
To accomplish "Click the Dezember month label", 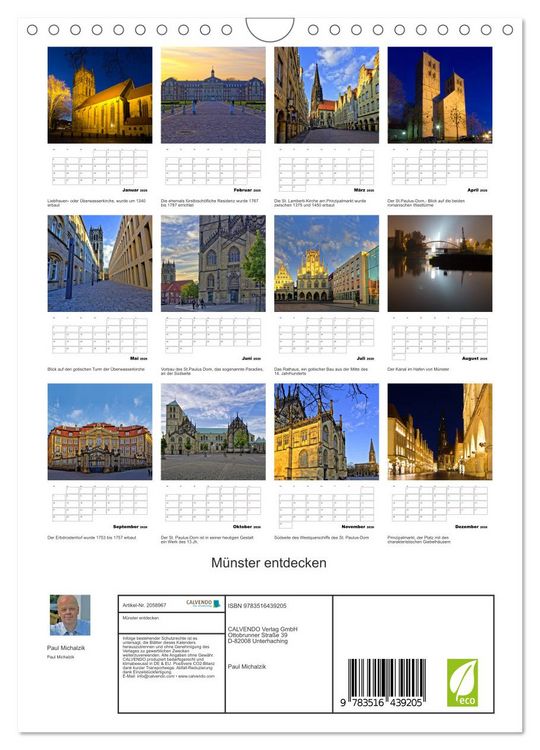I will pos(471,527).
